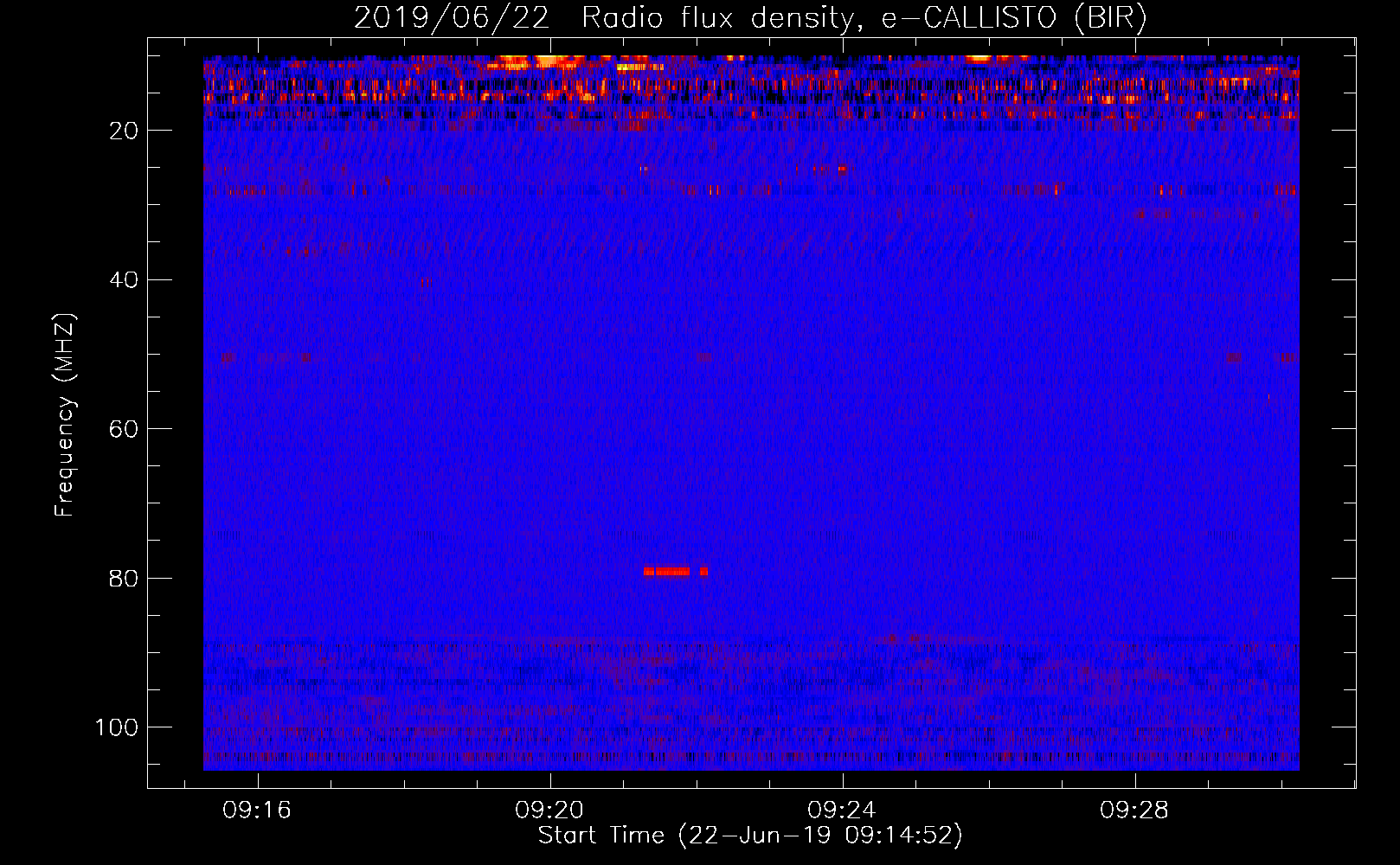Click the 'Start Time (22-Jun-19 09:14:52)' label
This screenshot has height=865, width=1400.
pyautogui.click(x=750, y=836)
